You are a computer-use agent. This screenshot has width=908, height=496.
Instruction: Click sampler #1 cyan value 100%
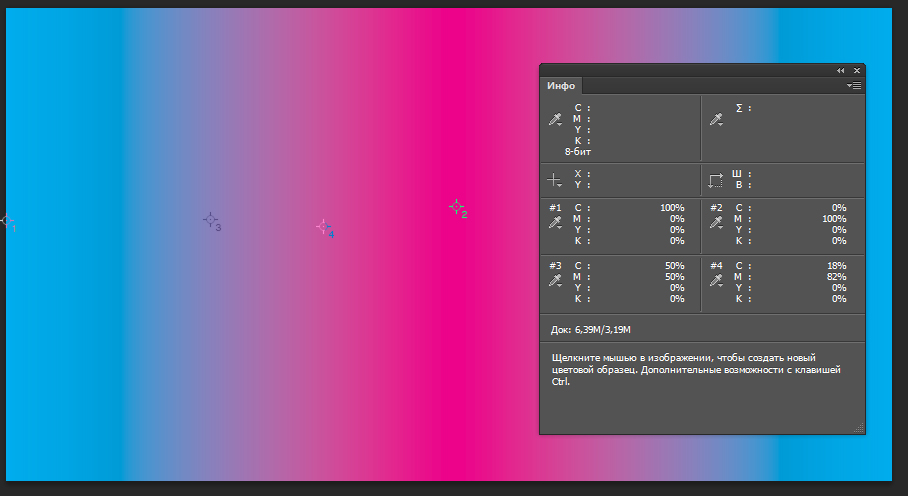672,208
